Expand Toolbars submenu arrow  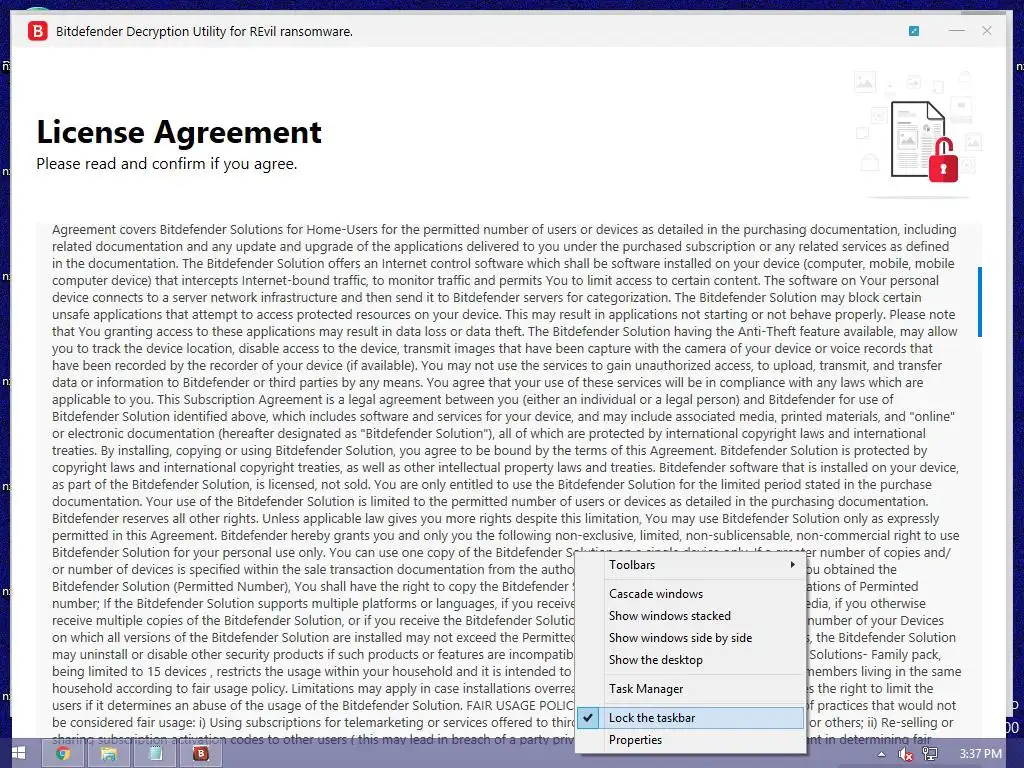pyautogui.click(x=793, y=565)
